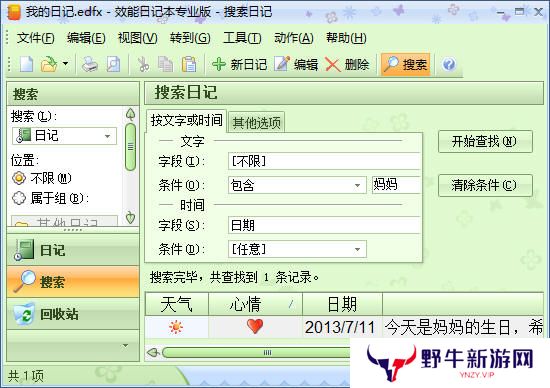The width and height of the screenshot is (550, 388).
Task: Expand navigation pane options arrow below 回收站
Action: [125, 346]
